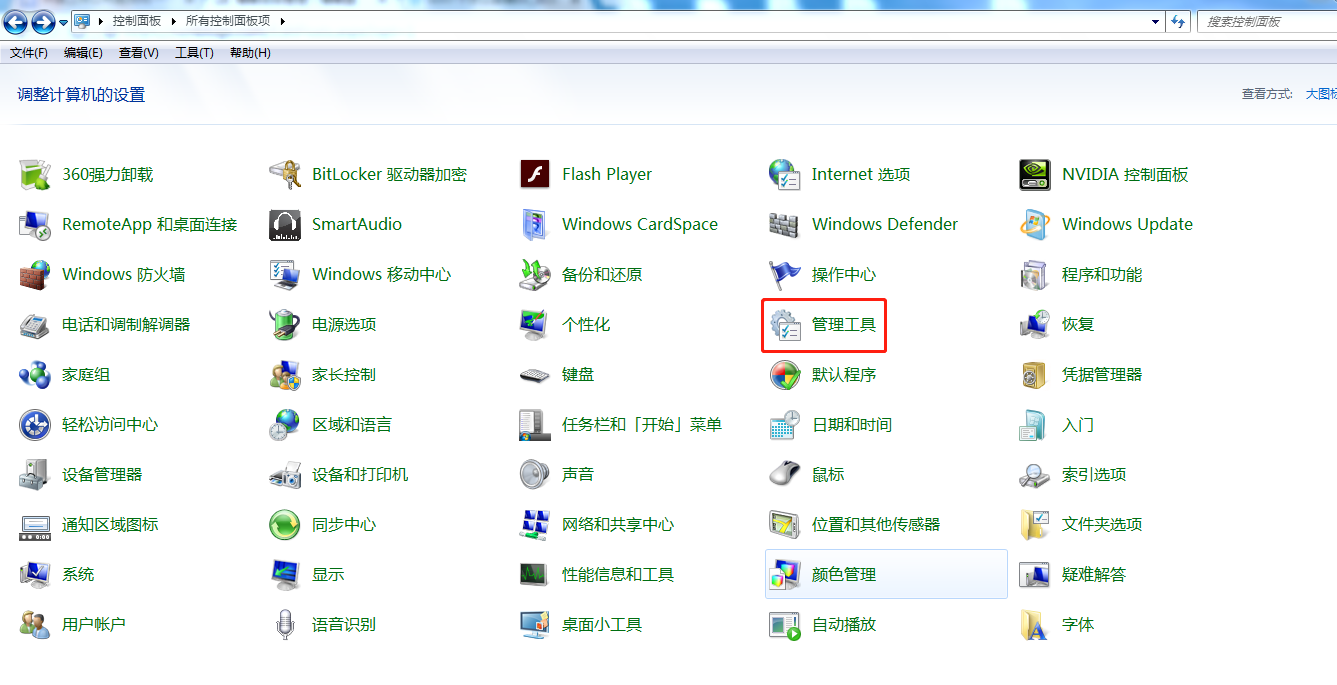This screenshot has width=1337, height=685.
Task: Open the 管理工具 icon
Action: coord(785,324)
